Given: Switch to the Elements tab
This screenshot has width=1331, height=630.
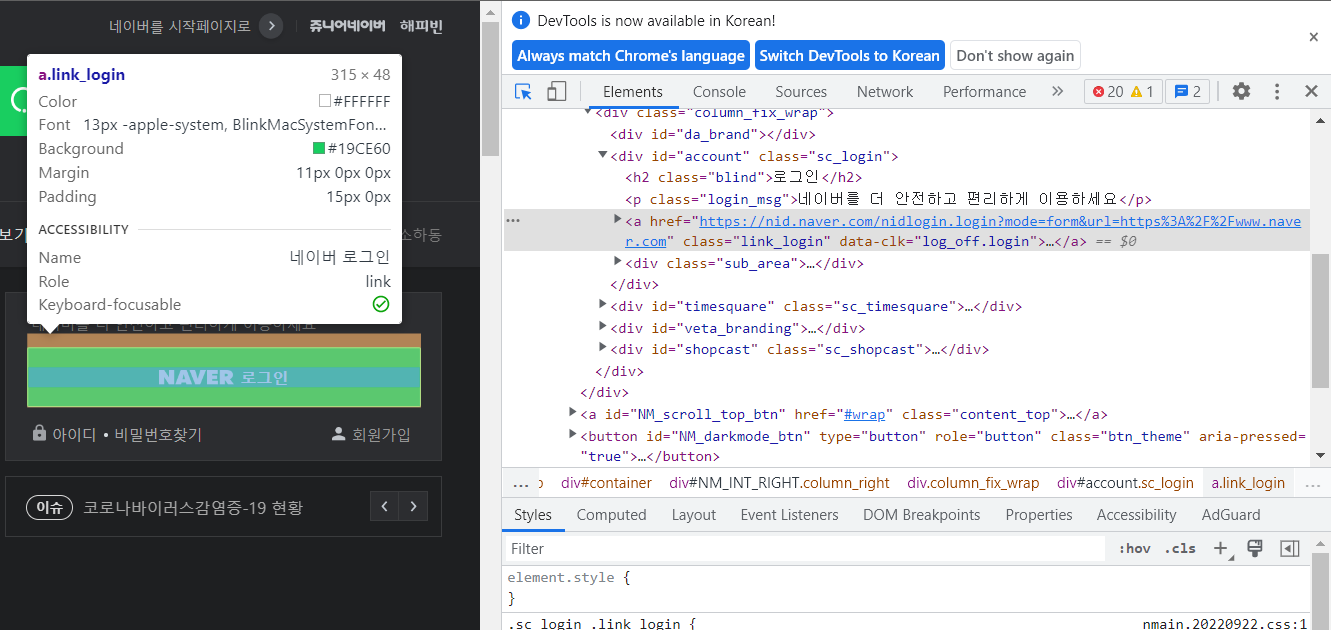Looking at the screenshot, I should tap(632, 91).
